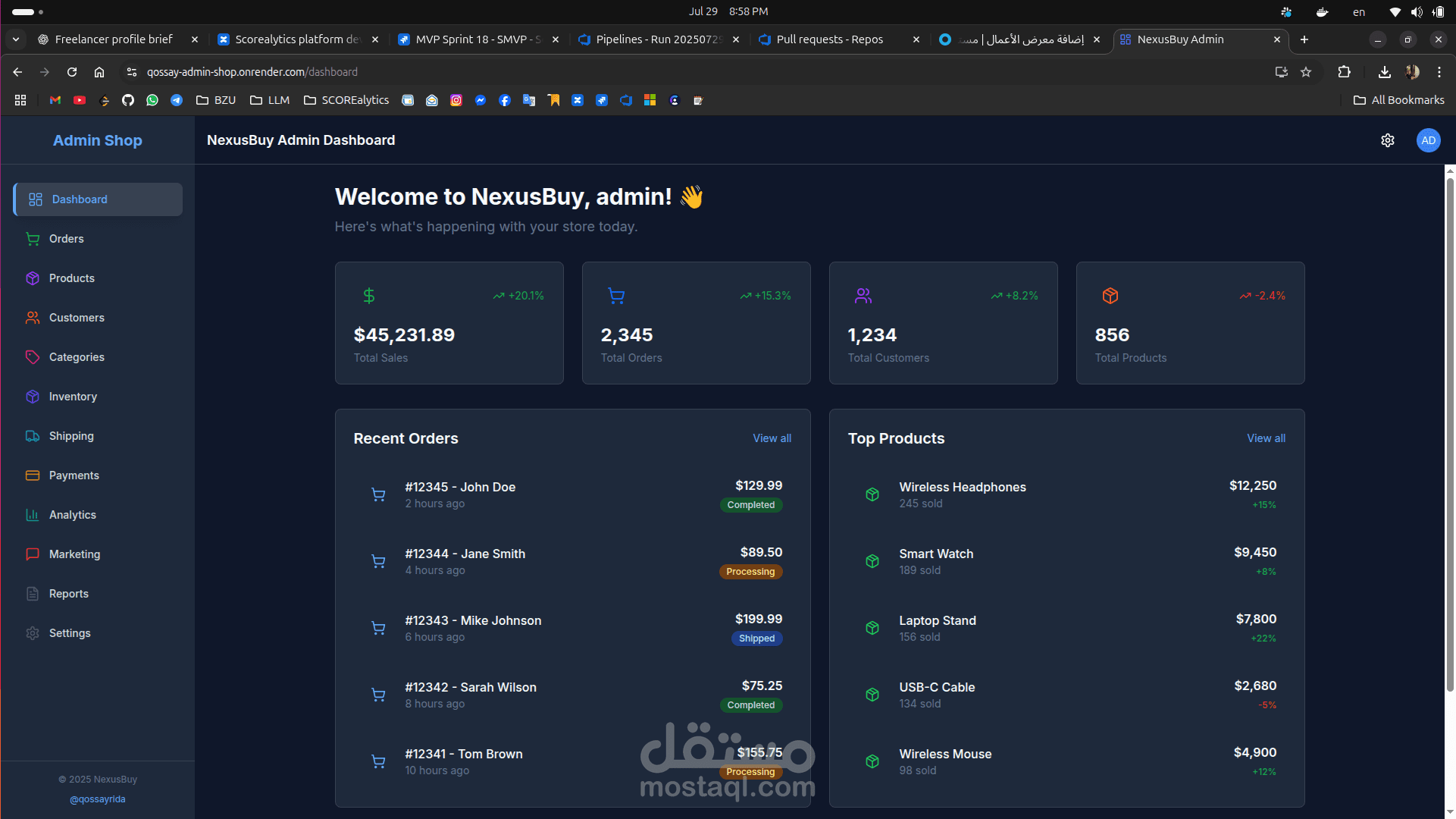1456x819 pixels.
Task: Click the browser address bar URL
Action: click(x=252, y=72)
